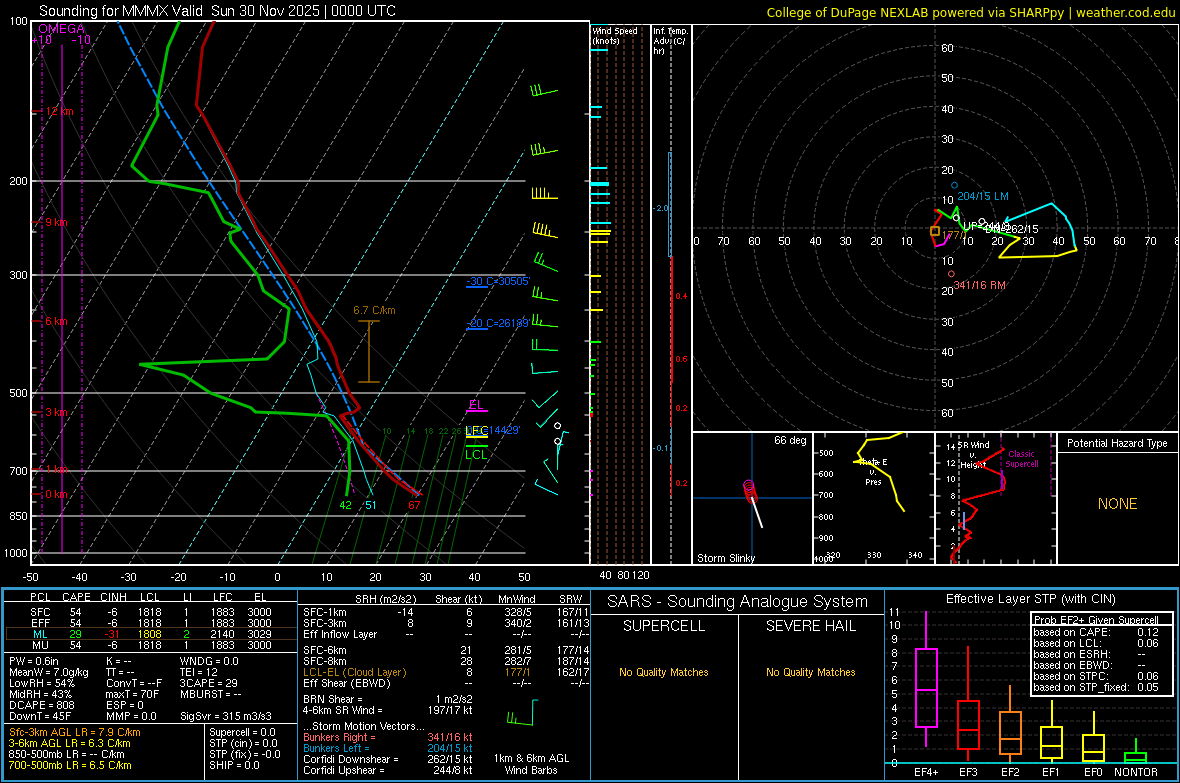Select the SFC parcel row
1180x783 pixels.
(151, 612)
